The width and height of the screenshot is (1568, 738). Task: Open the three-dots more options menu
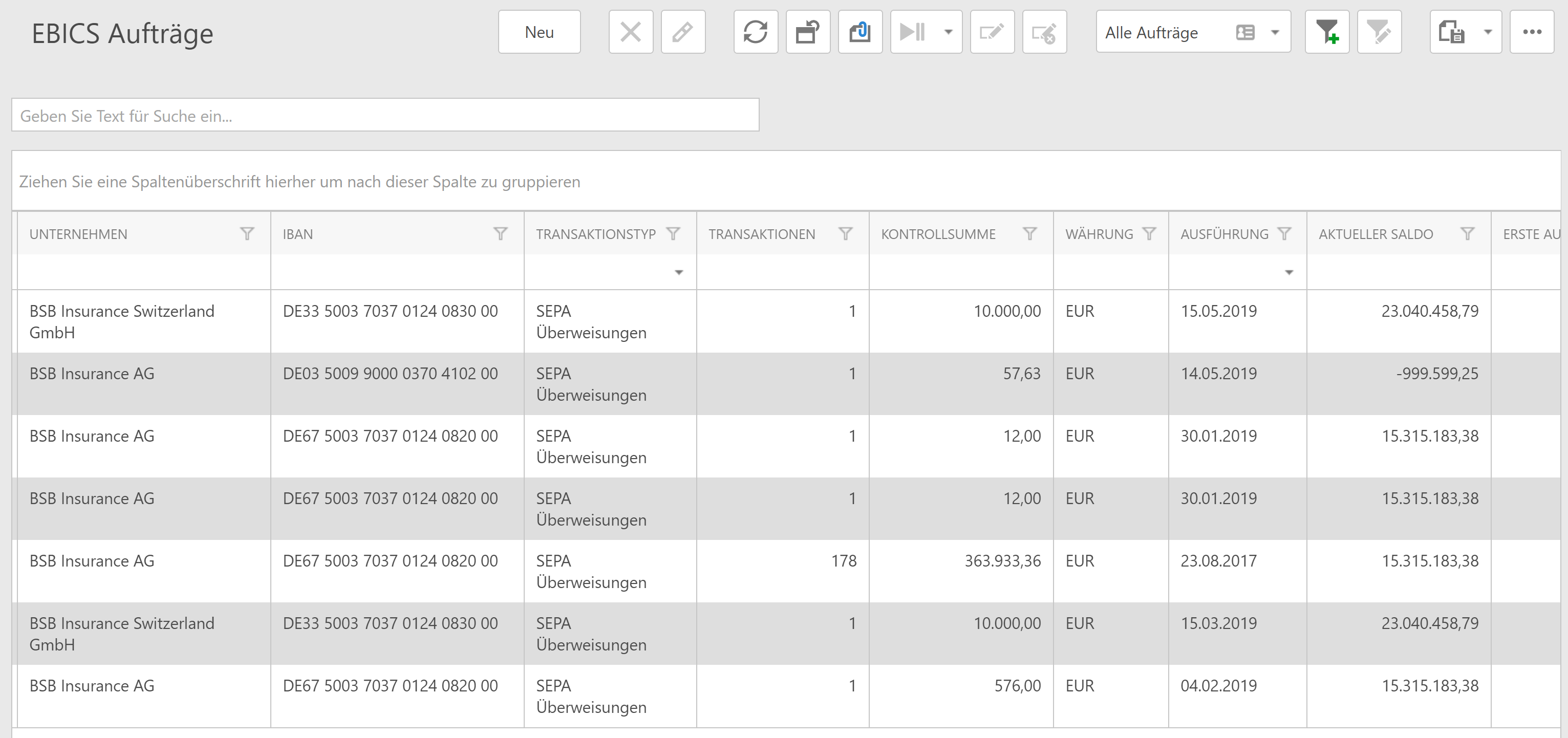tap(1532, 32)
